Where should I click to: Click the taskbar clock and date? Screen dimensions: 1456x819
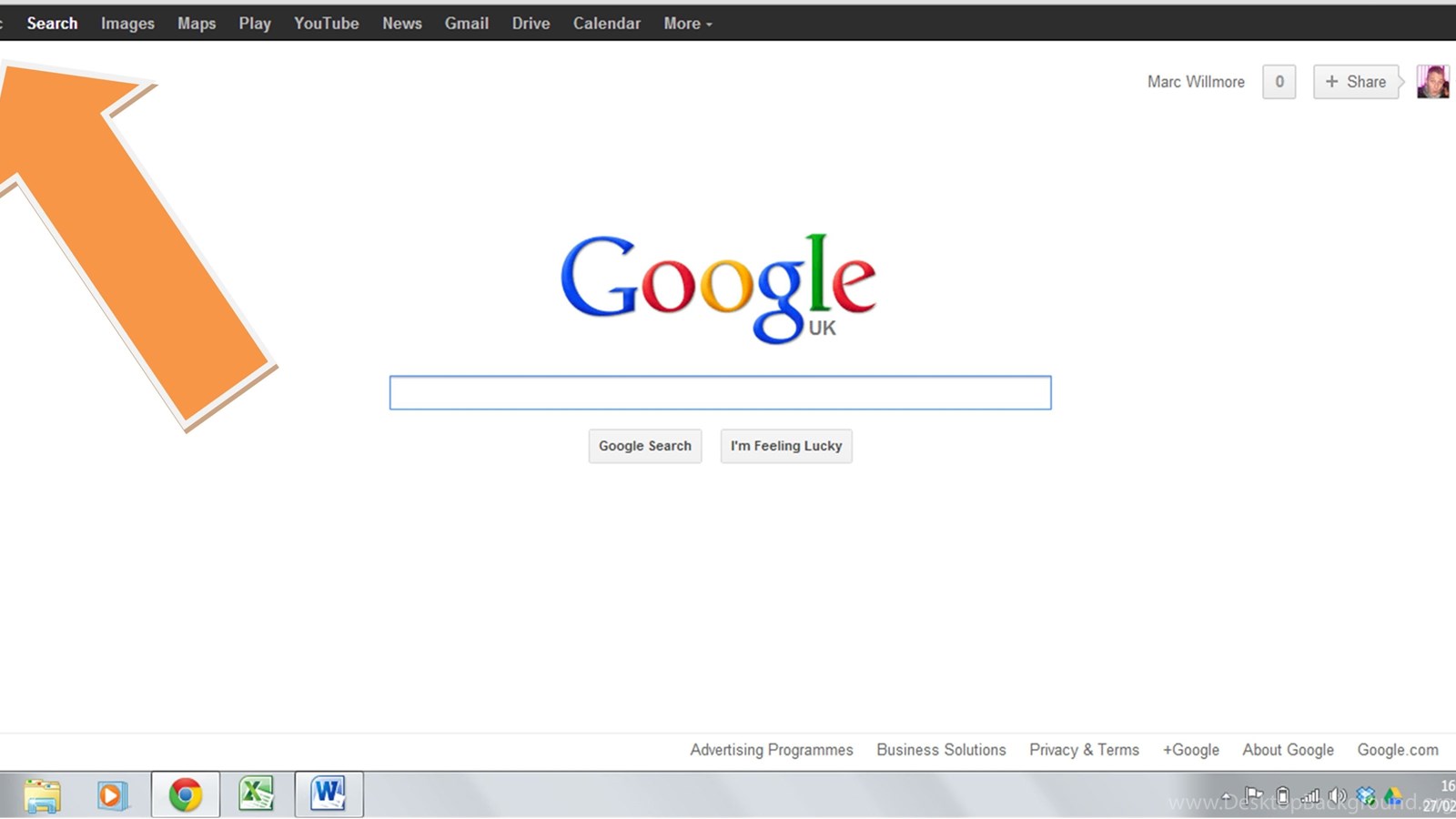coord(1441,795)
